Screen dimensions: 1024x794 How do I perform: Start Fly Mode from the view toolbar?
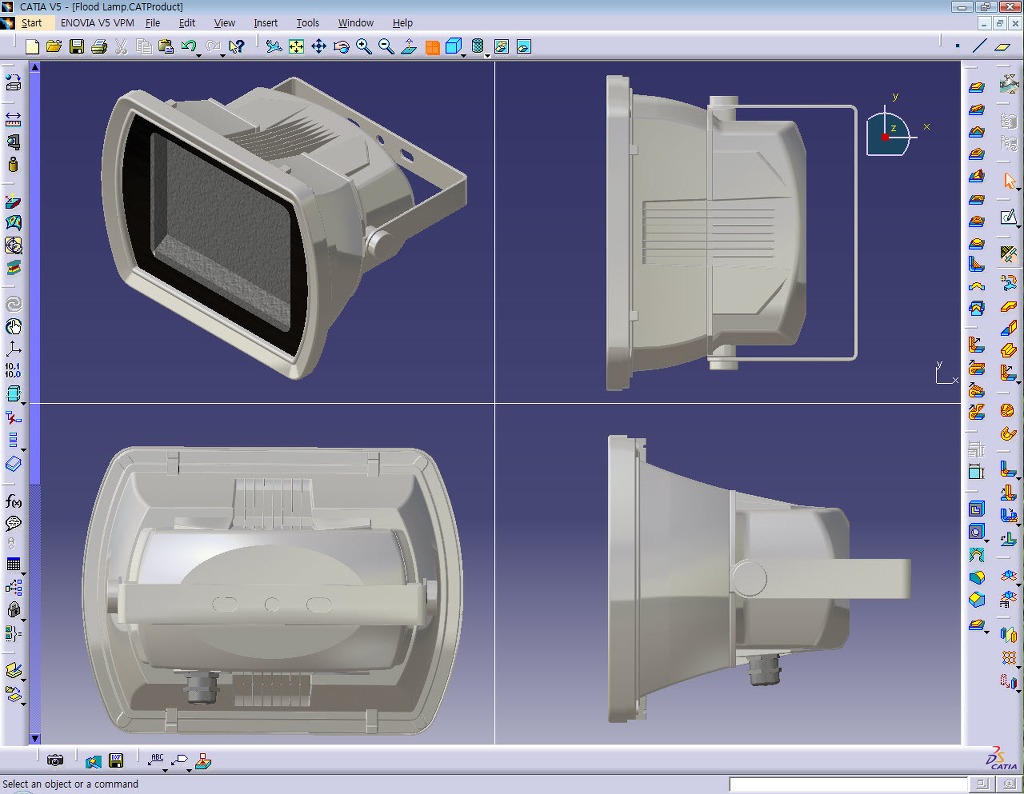tap(273, 47)
